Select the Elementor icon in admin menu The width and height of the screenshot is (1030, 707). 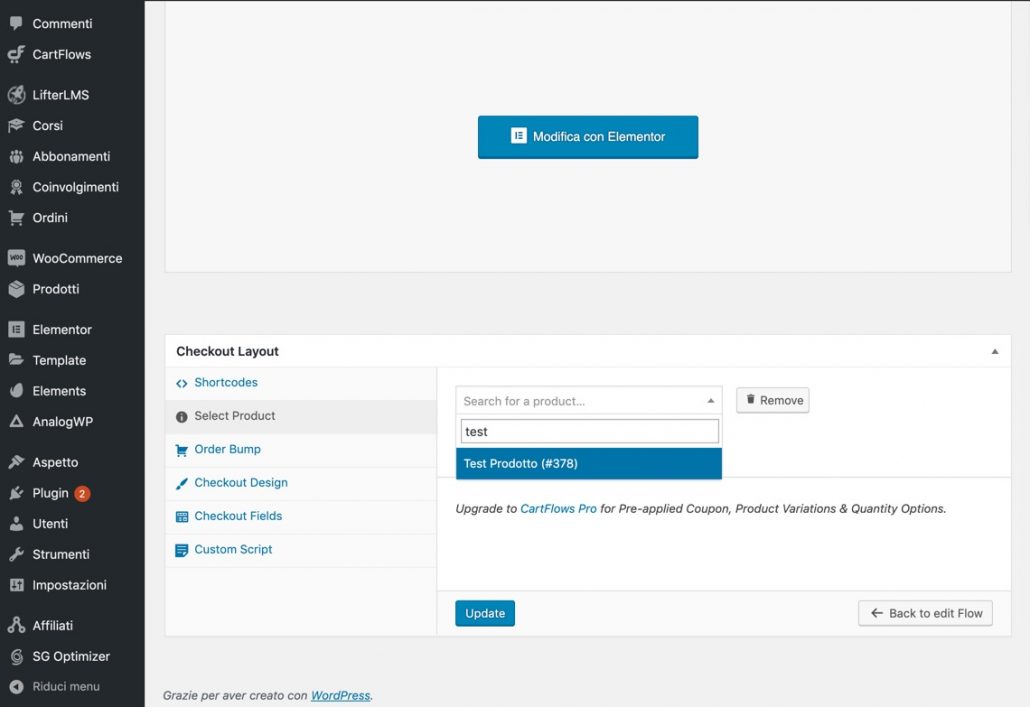16,329
